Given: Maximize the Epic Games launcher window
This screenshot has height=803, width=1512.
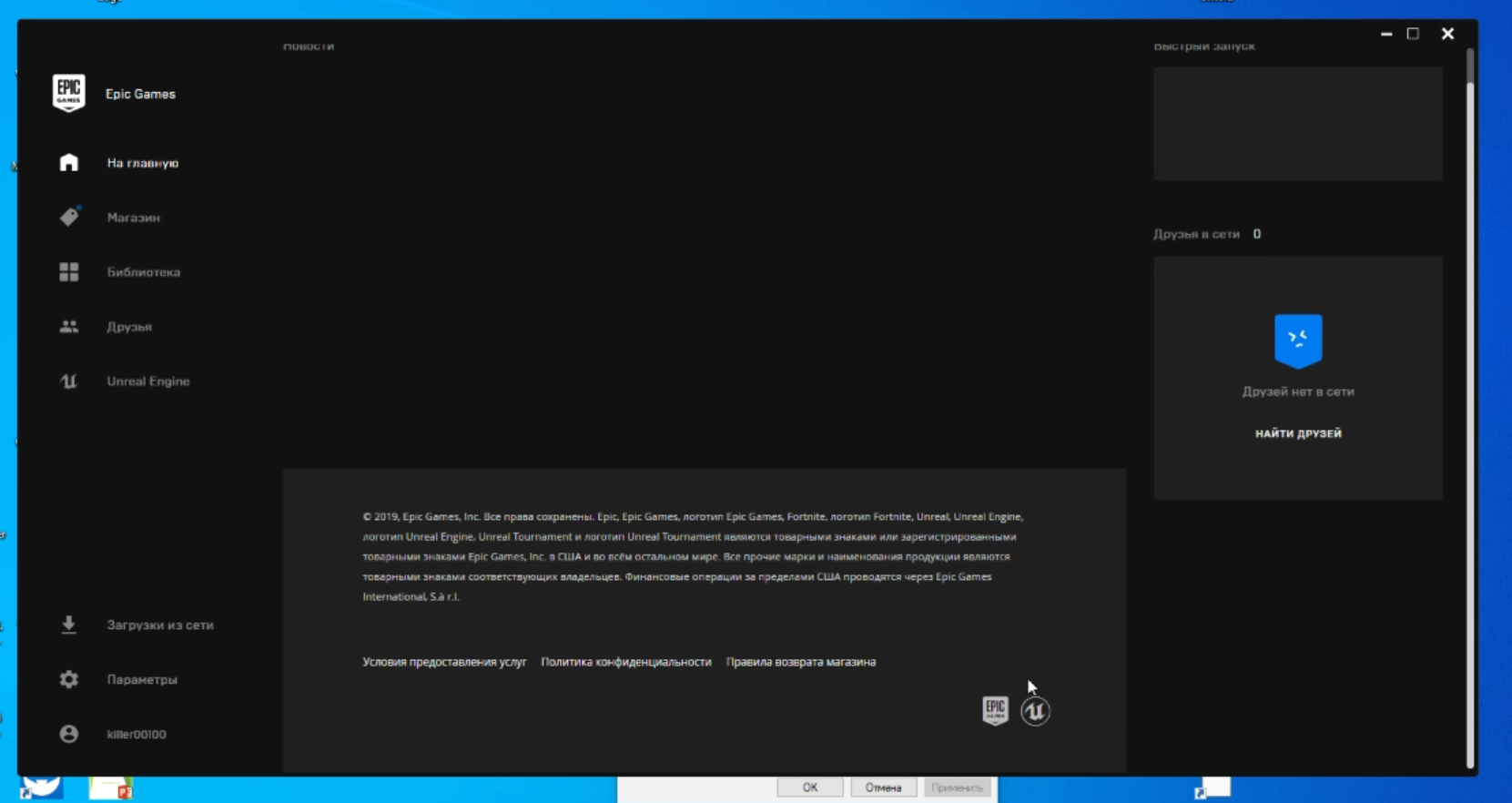Looking at the screenshot, I should click(1413, 34).
